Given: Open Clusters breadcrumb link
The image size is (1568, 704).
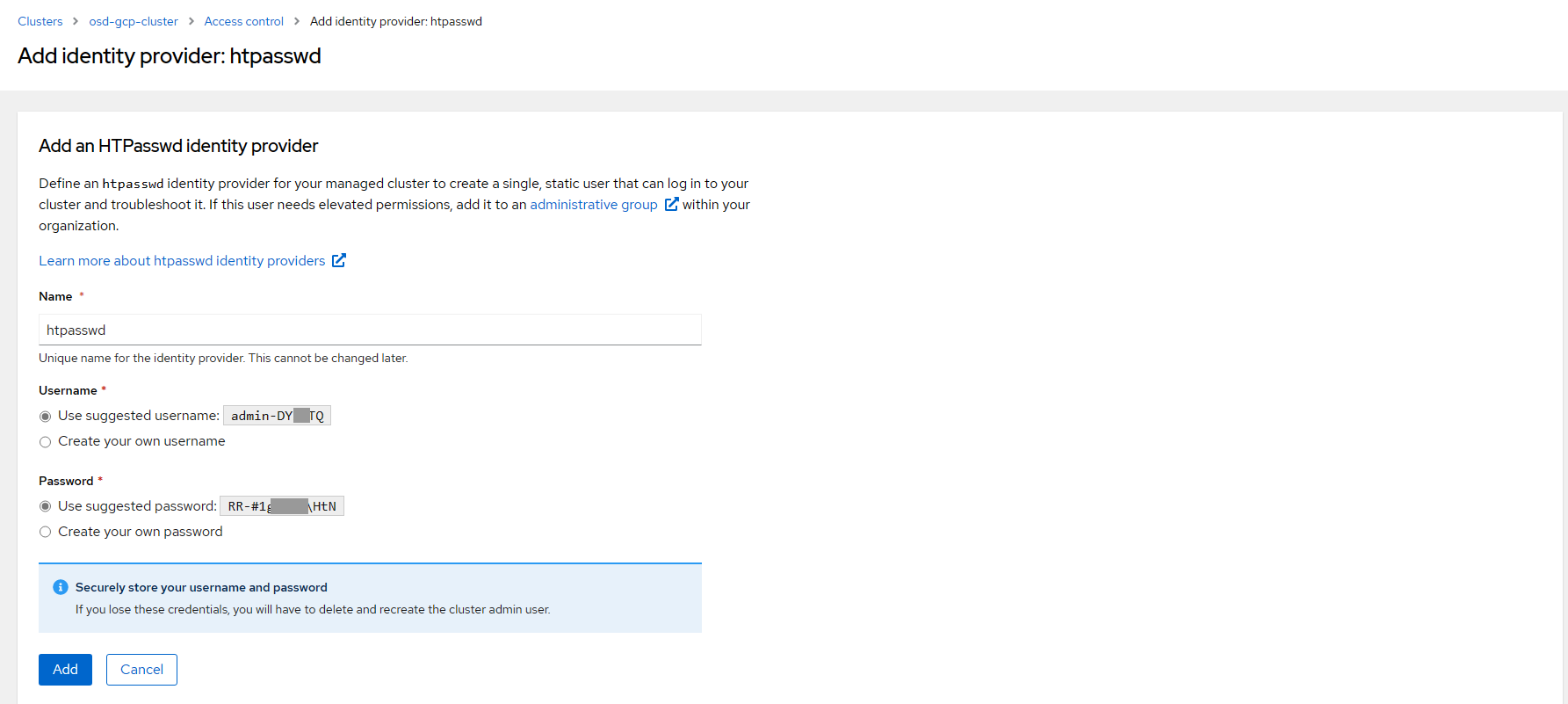Looking at the screenshot, I should [40, 21].
